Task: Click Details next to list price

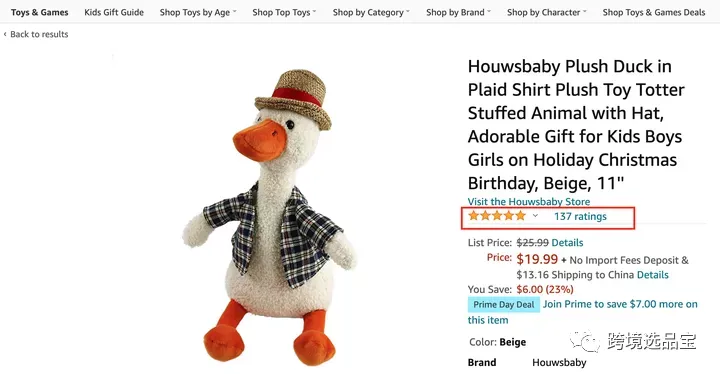Action: (568, 243)
